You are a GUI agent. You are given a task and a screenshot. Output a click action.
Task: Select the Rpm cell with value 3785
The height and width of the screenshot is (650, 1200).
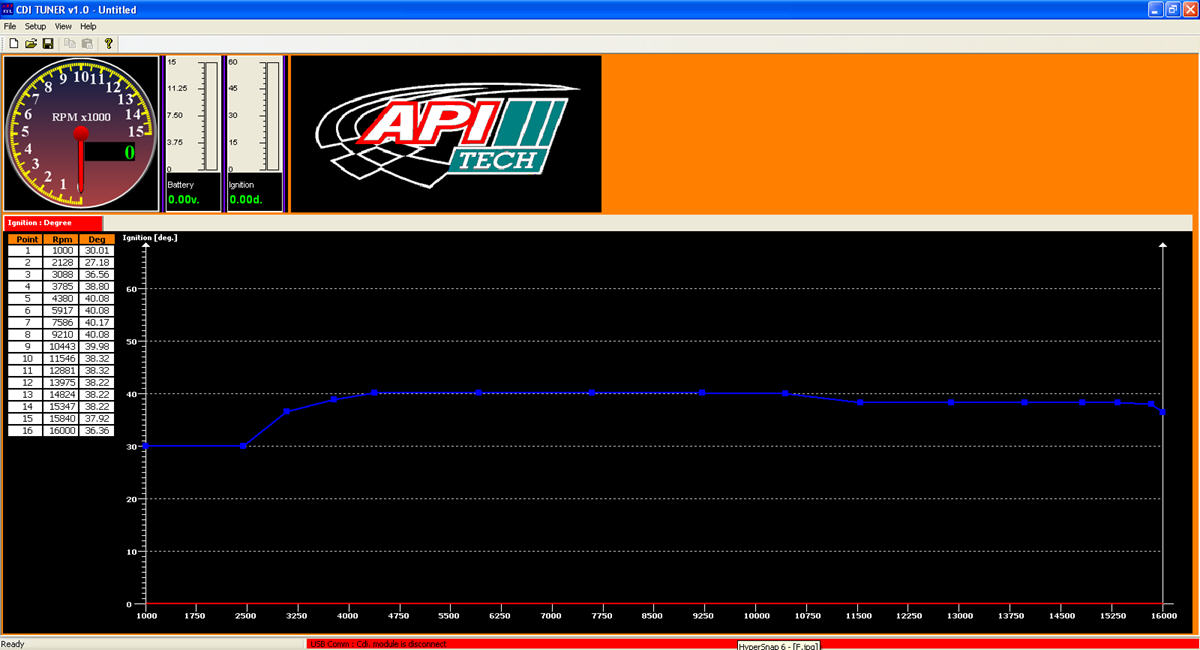(63, 286)
